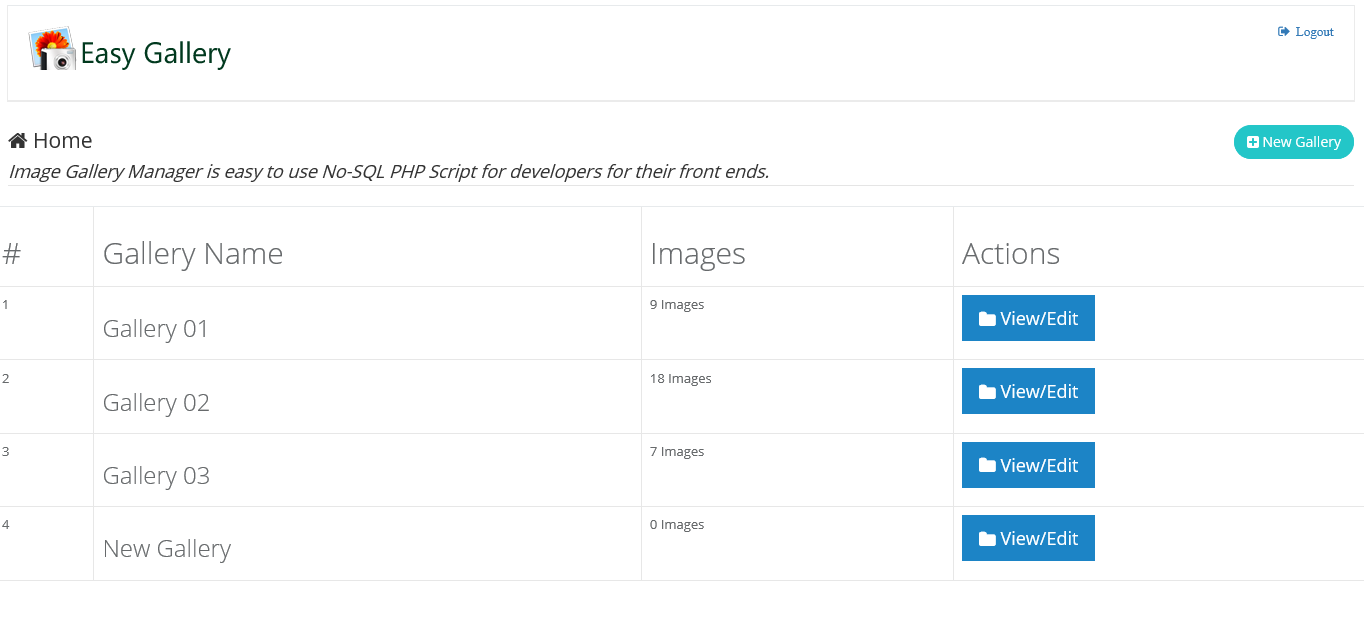Click the Easy Gallery title text
This screenshot has width=1364, height=640.
point(156,53)
